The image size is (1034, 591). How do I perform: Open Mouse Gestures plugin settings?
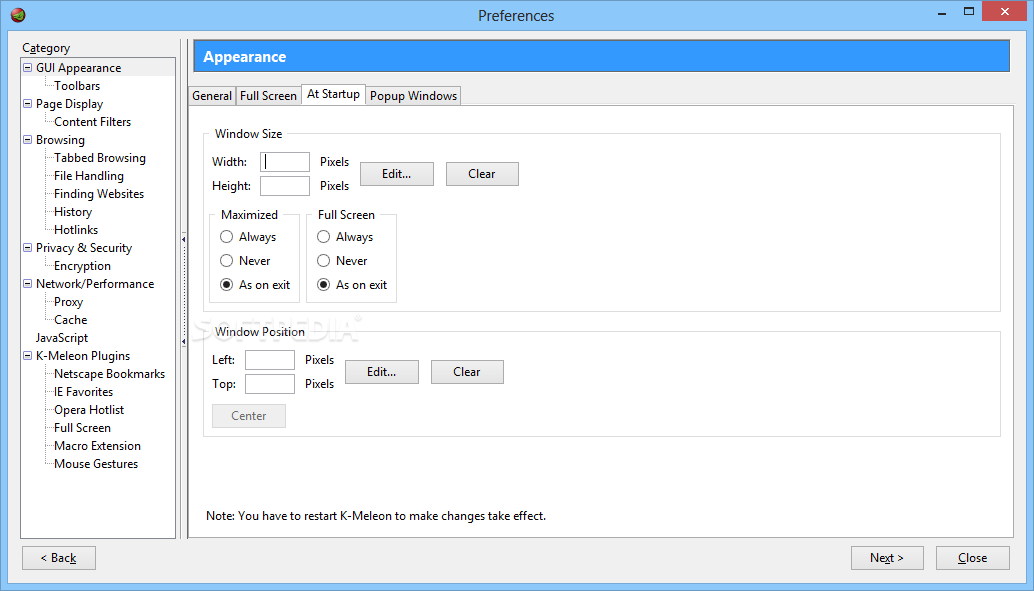[x=96, y=464]
